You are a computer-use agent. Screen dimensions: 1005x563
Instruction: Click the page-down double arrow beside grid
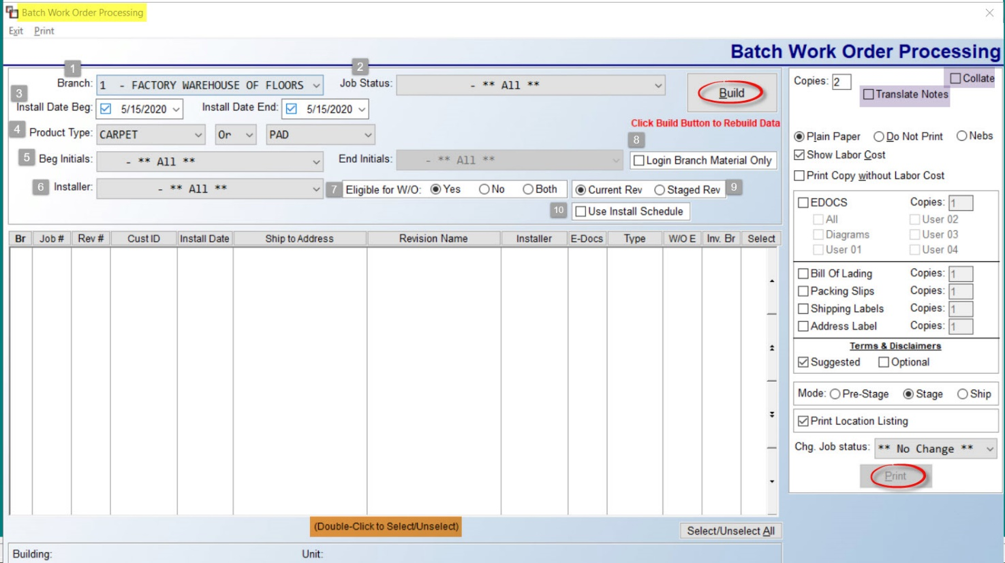tap(772, 414)
